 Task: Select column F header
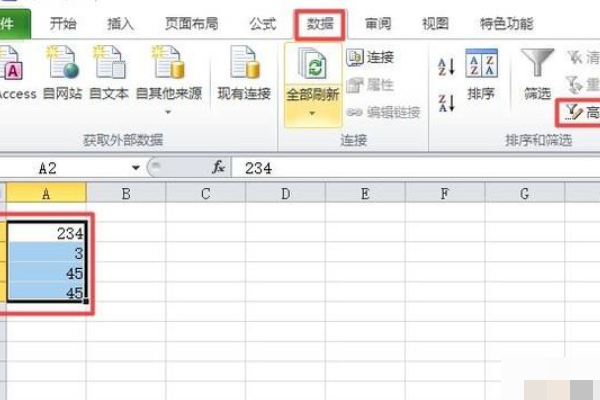(x=445, y=193)
